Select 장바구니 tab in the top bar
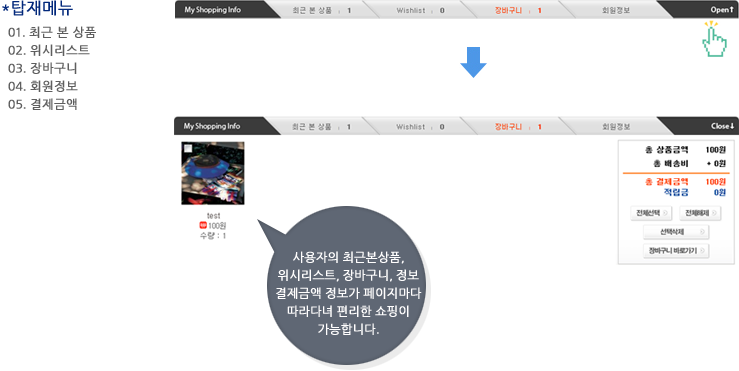The width and height of the screenshot is (739, 371). point(517,10)
